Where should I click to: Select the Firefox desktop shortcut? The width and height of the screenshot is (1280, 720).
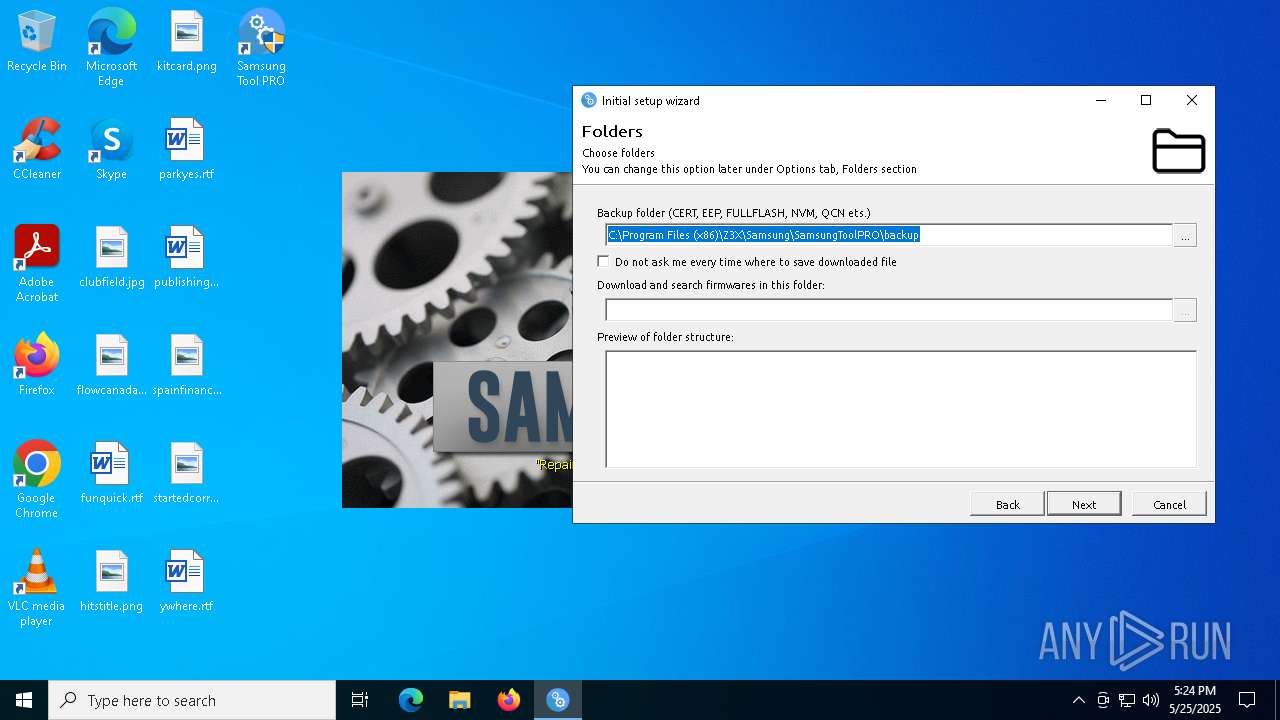pos(37,365)
